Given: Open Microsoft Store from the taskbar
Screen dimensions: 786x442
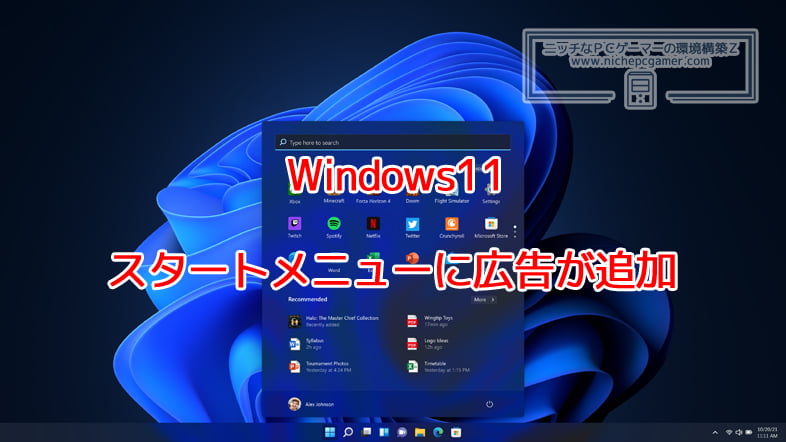Looking at the screenshot, I should point(456,432).
